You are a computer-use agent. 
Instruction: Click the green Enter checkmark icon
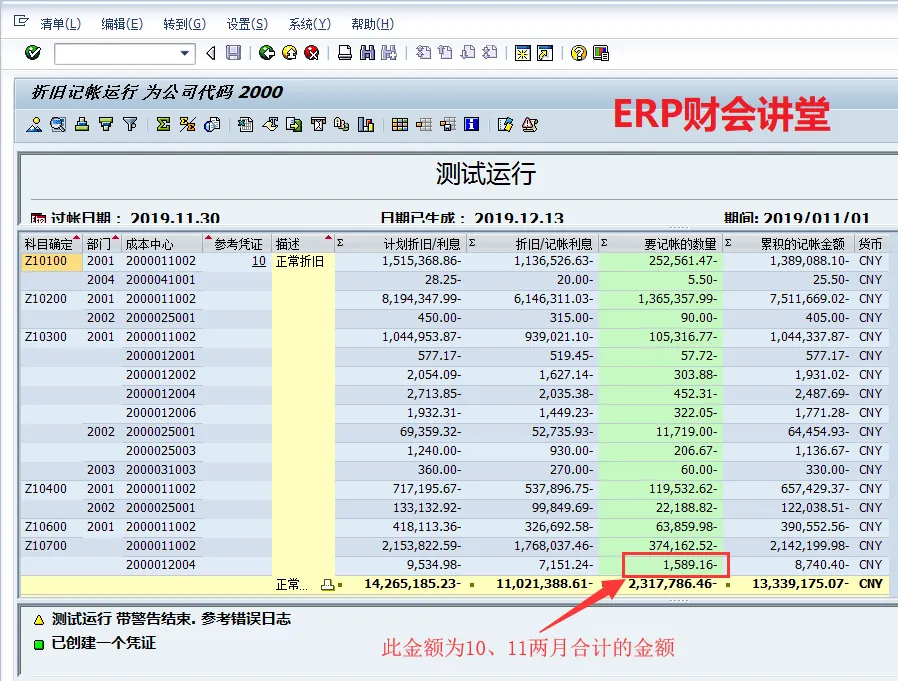(x=33, y=53)
